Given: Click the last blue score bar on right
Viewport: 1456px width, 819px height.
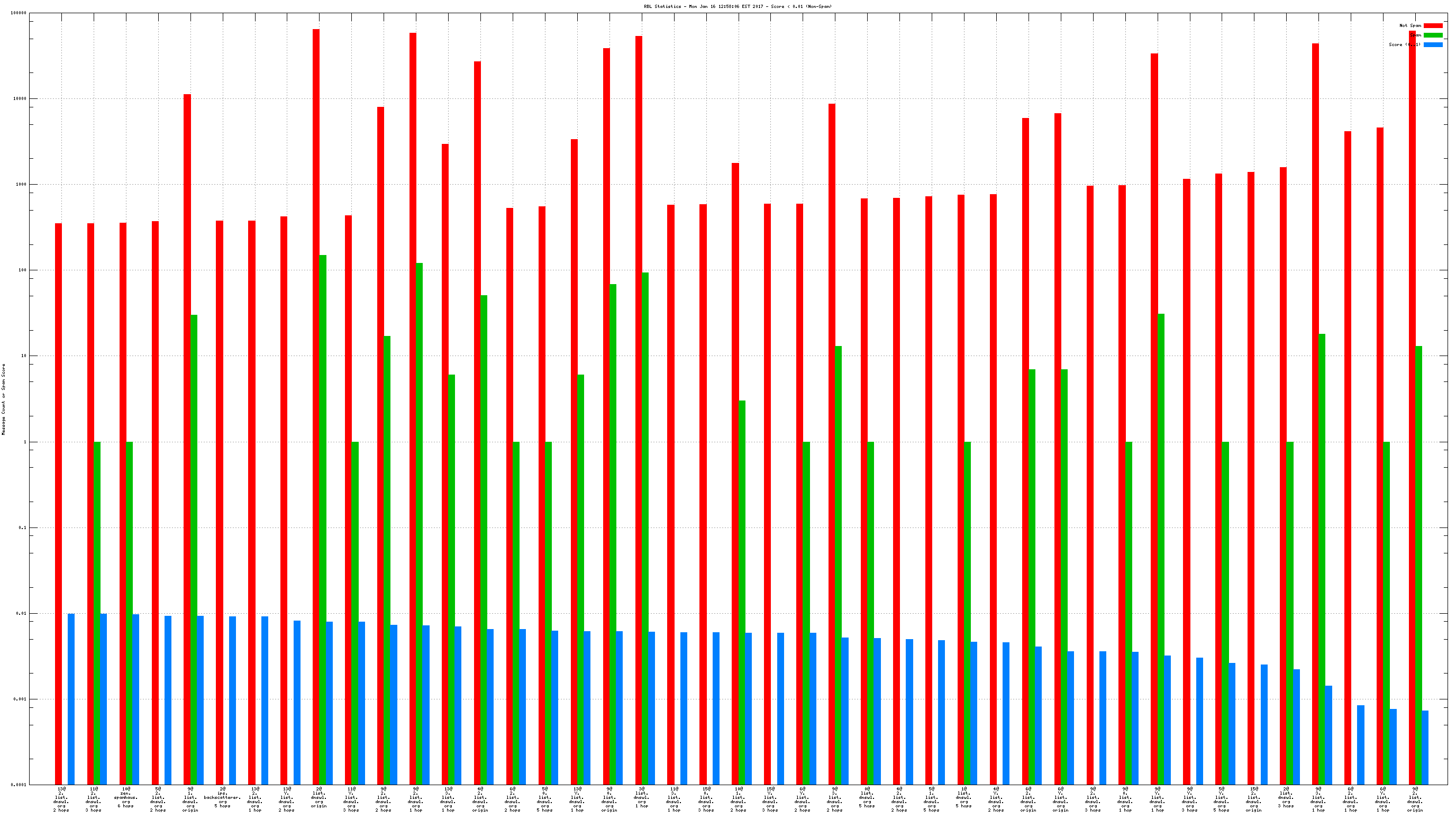Looking at the screenshot, I should (x=1425, y=747).
